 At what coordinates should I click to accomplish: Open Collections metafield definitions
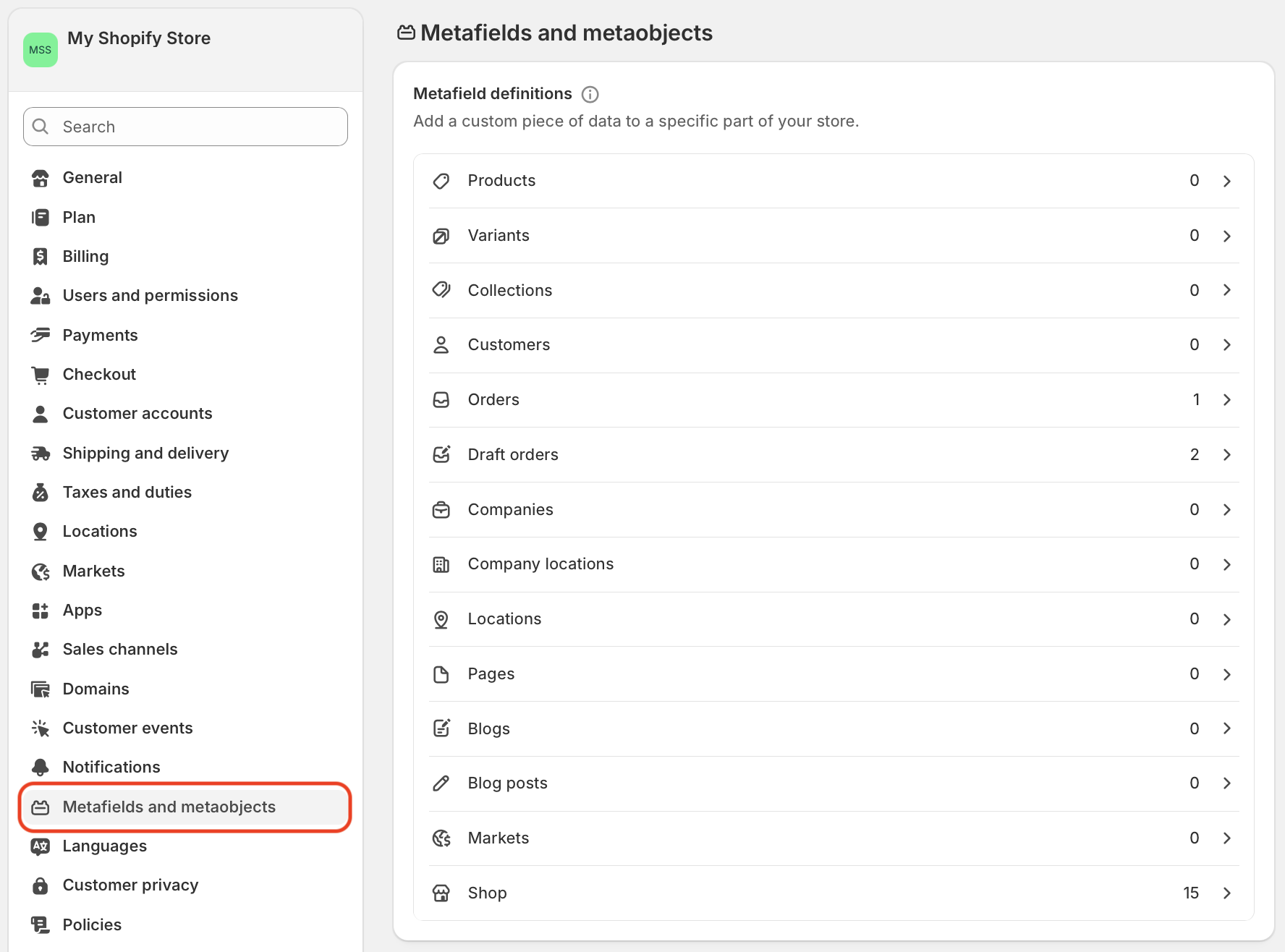[x=510, y=290]
